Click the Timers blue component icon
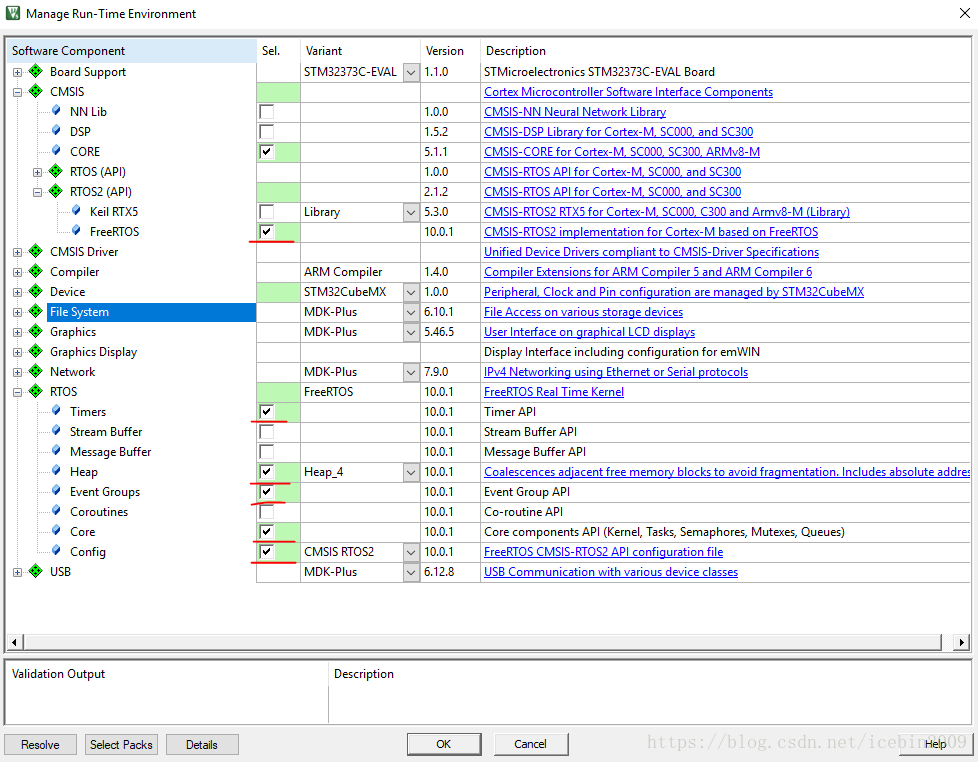Screen dimensions: 978x762 [56, 411]
